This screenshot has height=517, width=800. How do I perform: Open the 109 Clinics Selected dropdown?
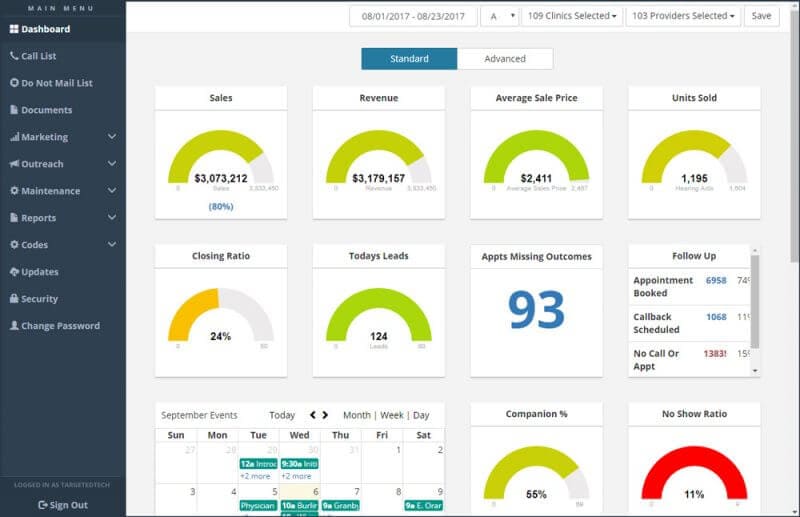click(572, 16)
